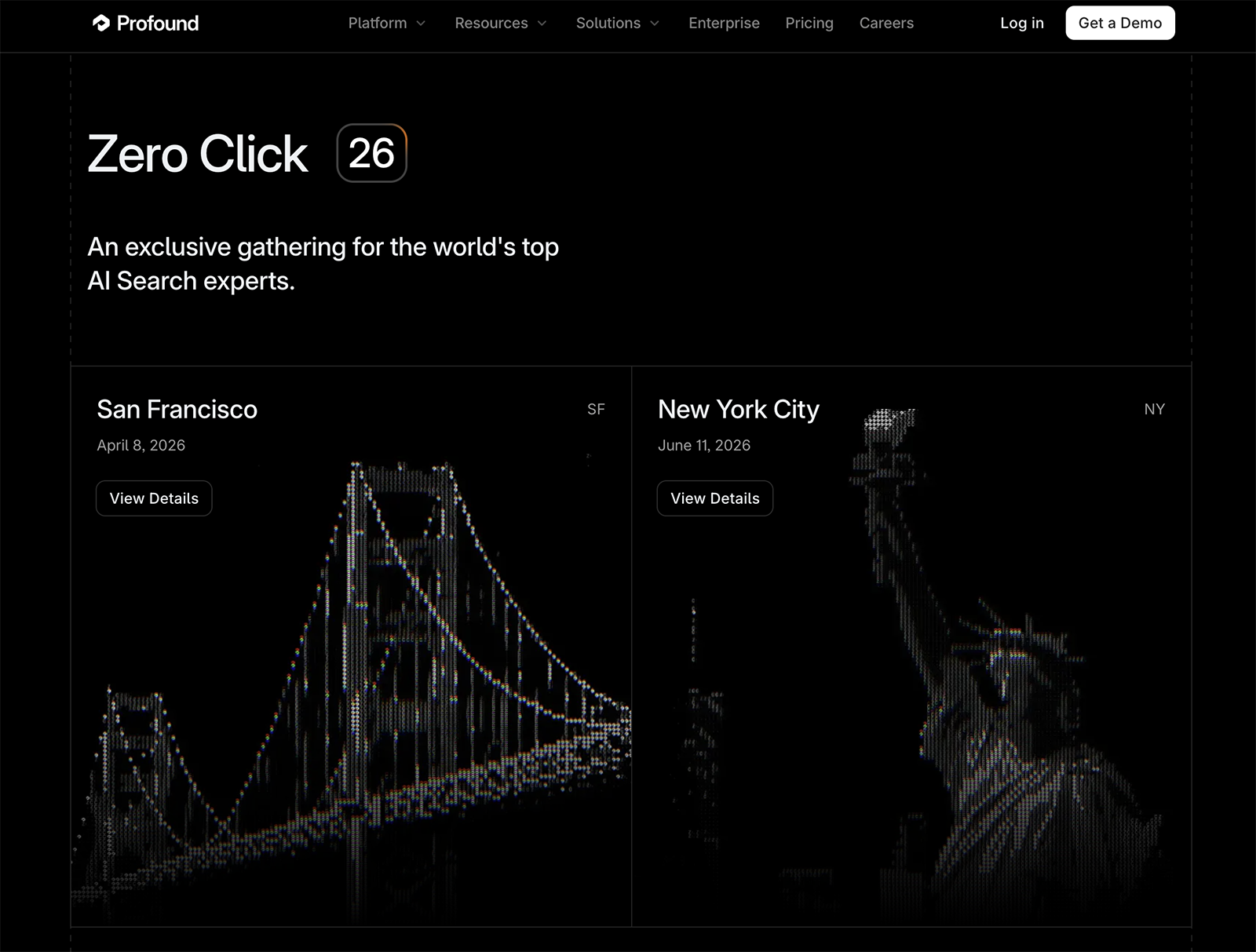This screenshot has height=952, width=1256.
Task: Click the NY city code label
Action: coord(1155,409)
